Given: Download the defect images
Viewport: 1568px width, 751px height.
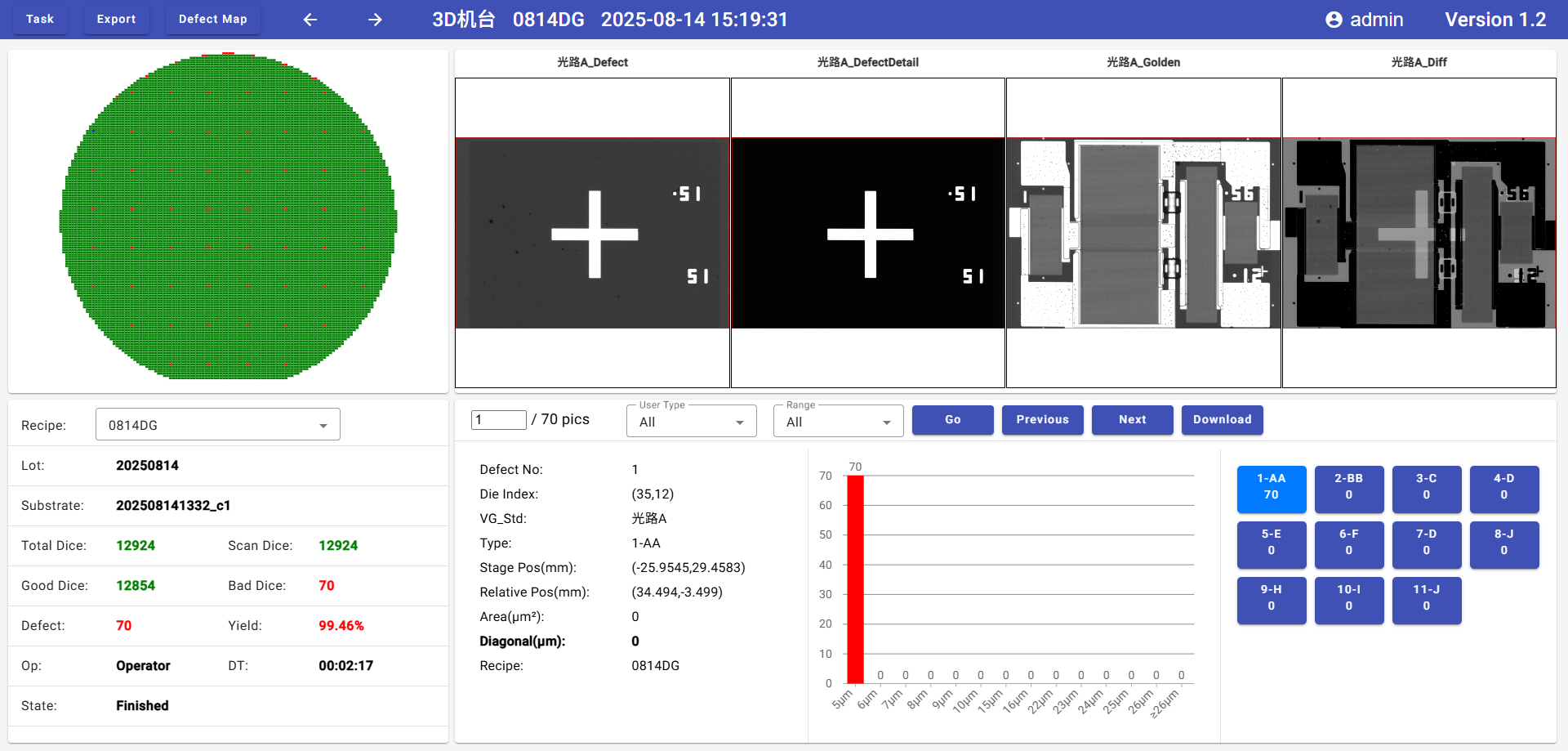Looking at the screenshot, I should coord(1222,419).
